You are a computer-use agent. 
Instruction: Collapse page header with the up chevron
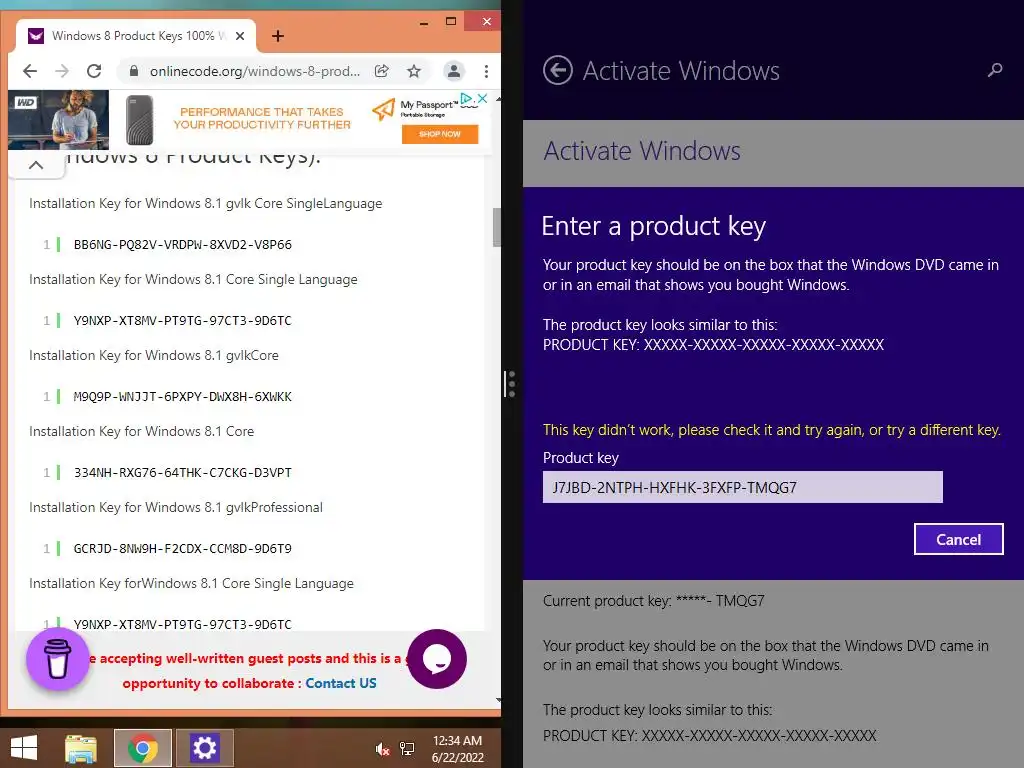point(37,165)
